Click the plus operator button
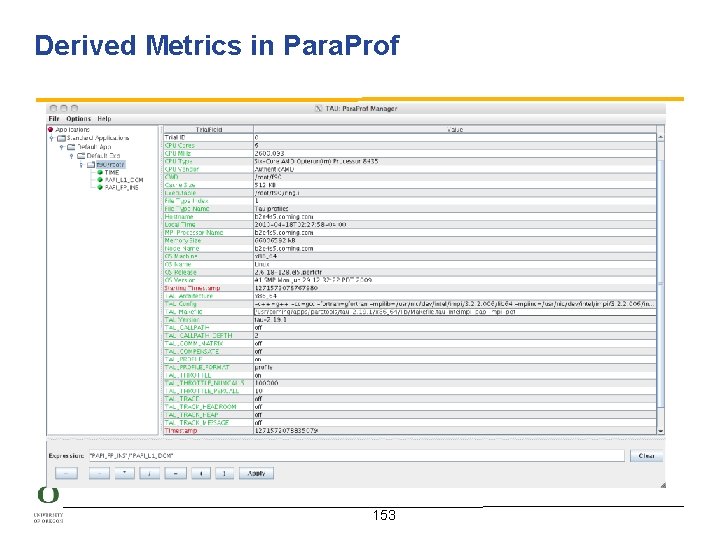This screenshot has width=720, height=540. tap(66, 473)
